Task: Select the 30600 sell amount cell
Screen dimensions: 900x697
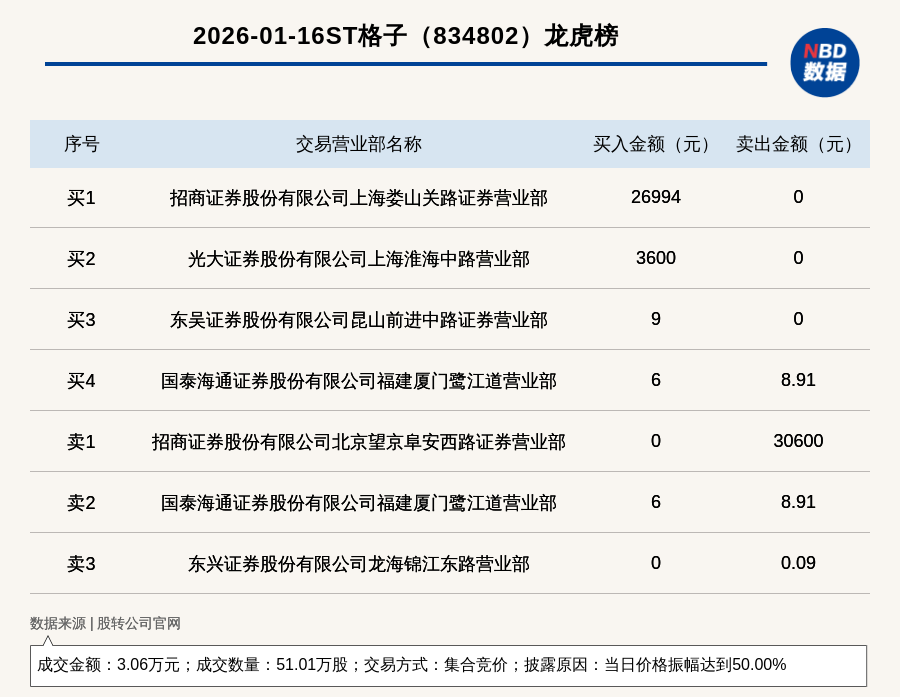Action: click(x=798, y=441)
